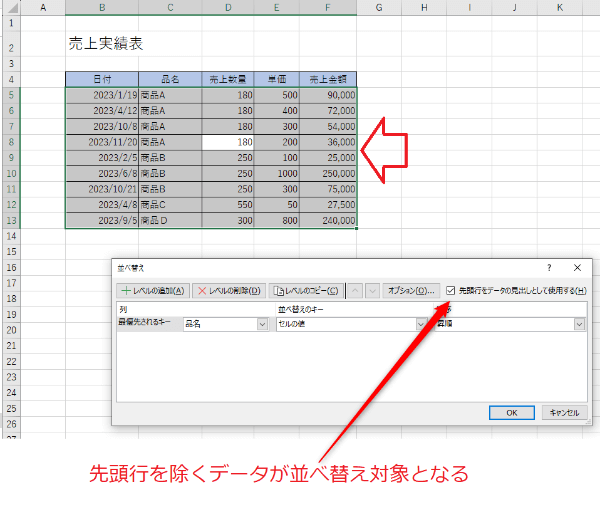Confirm sort with OK button
This screenshot has height=507, width=600.
(512, 412)
